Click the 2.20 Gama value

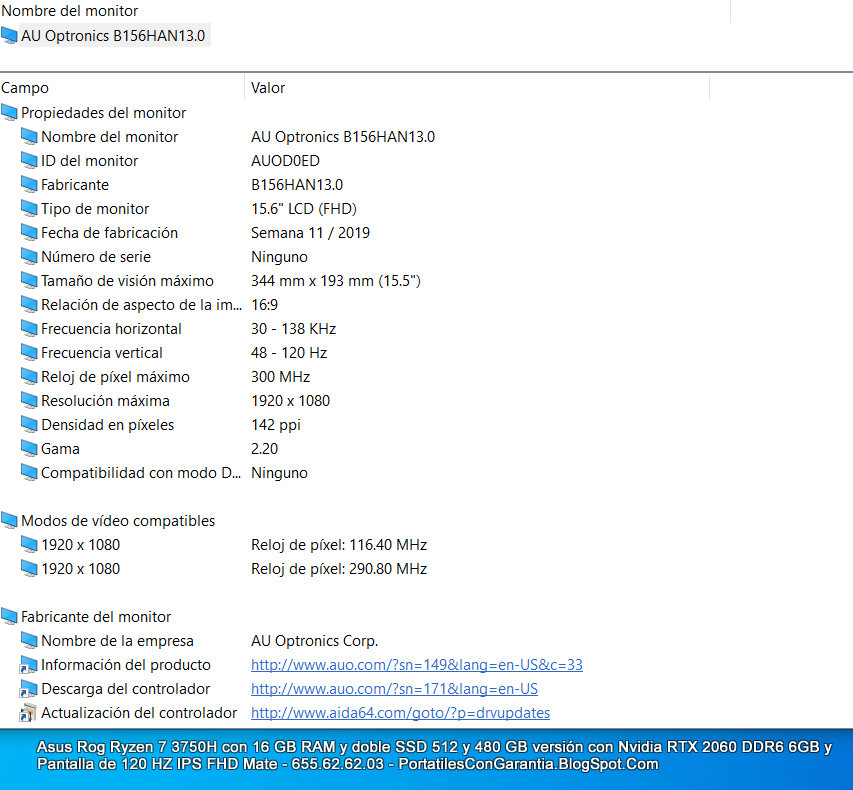(x=264, y=448)
